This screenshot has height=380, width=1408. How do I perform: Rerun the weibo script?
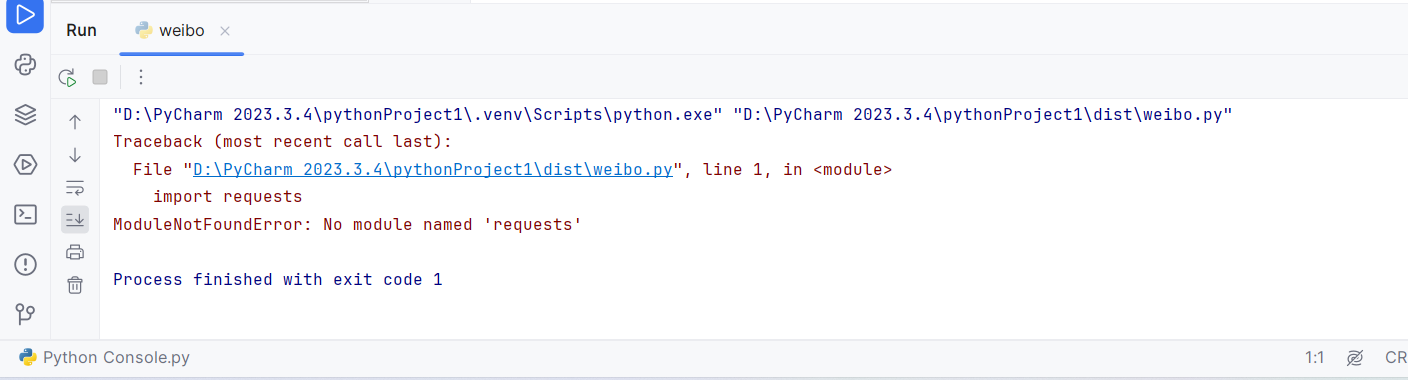point(67,77)
